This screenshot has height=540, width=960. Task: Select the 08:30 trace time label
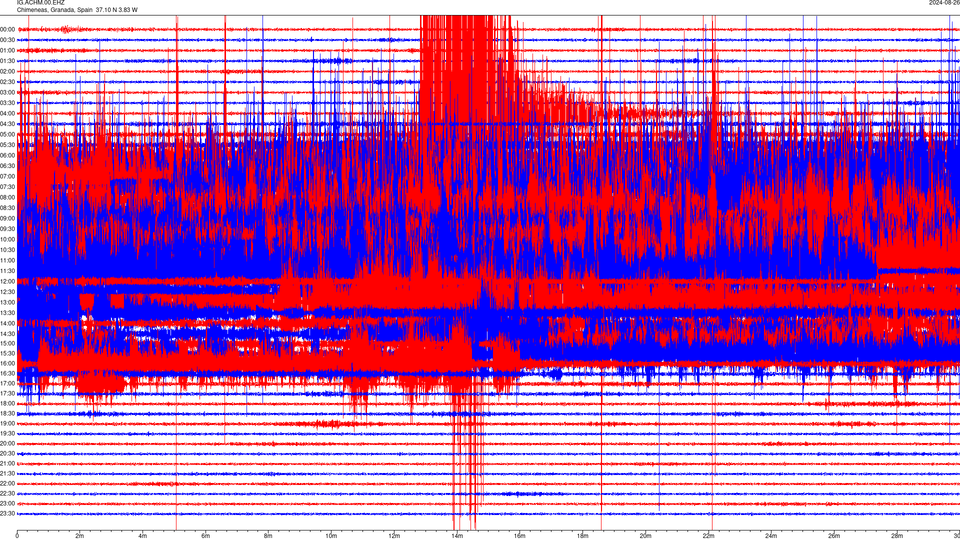click(x=7, y=208)
